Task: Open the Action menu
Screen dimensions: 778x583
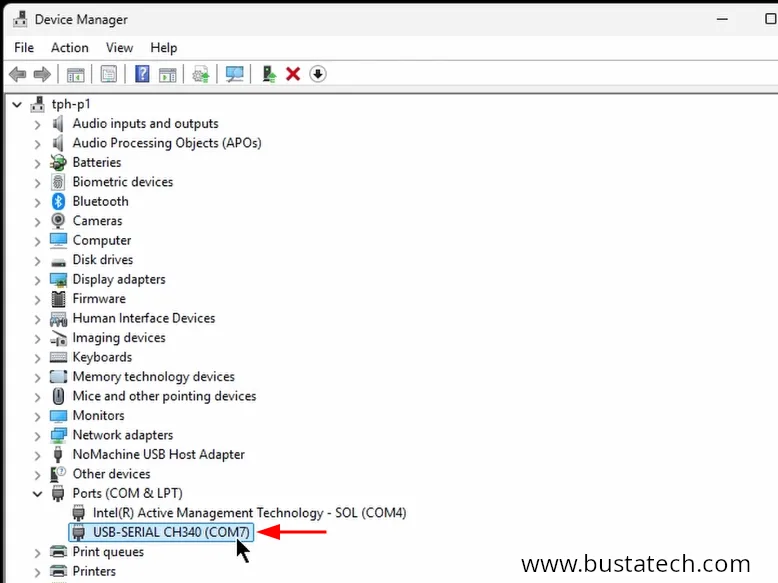Action: (69, 48)
